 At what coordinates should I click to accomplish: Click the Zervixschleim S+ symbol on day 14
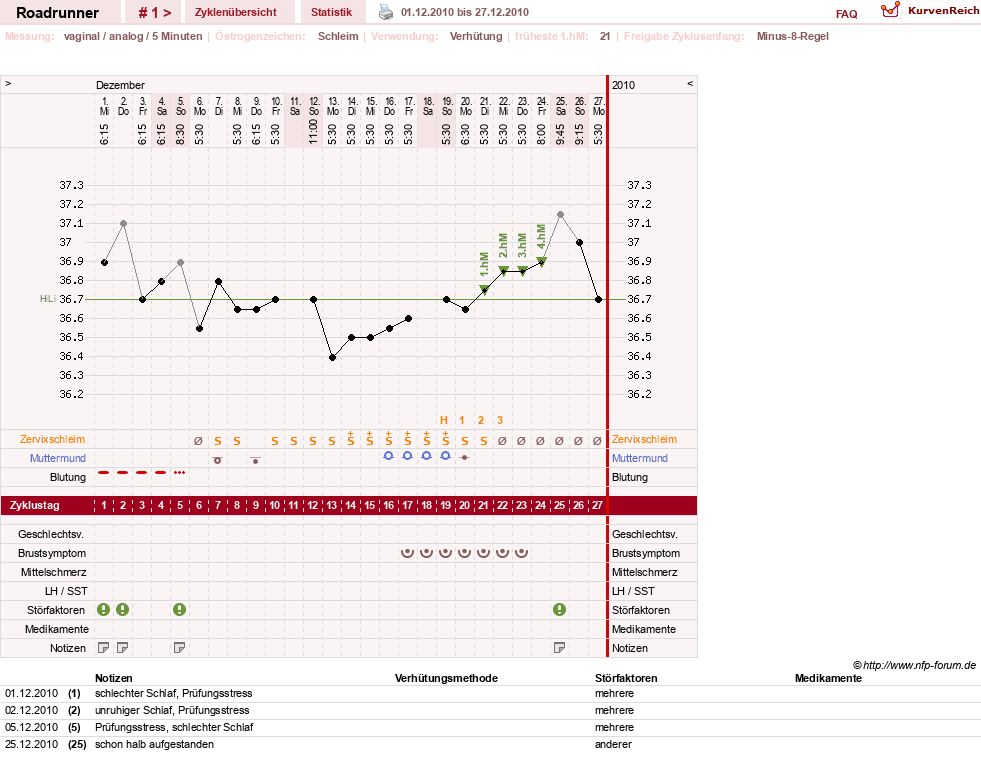[x=350, y=439]
